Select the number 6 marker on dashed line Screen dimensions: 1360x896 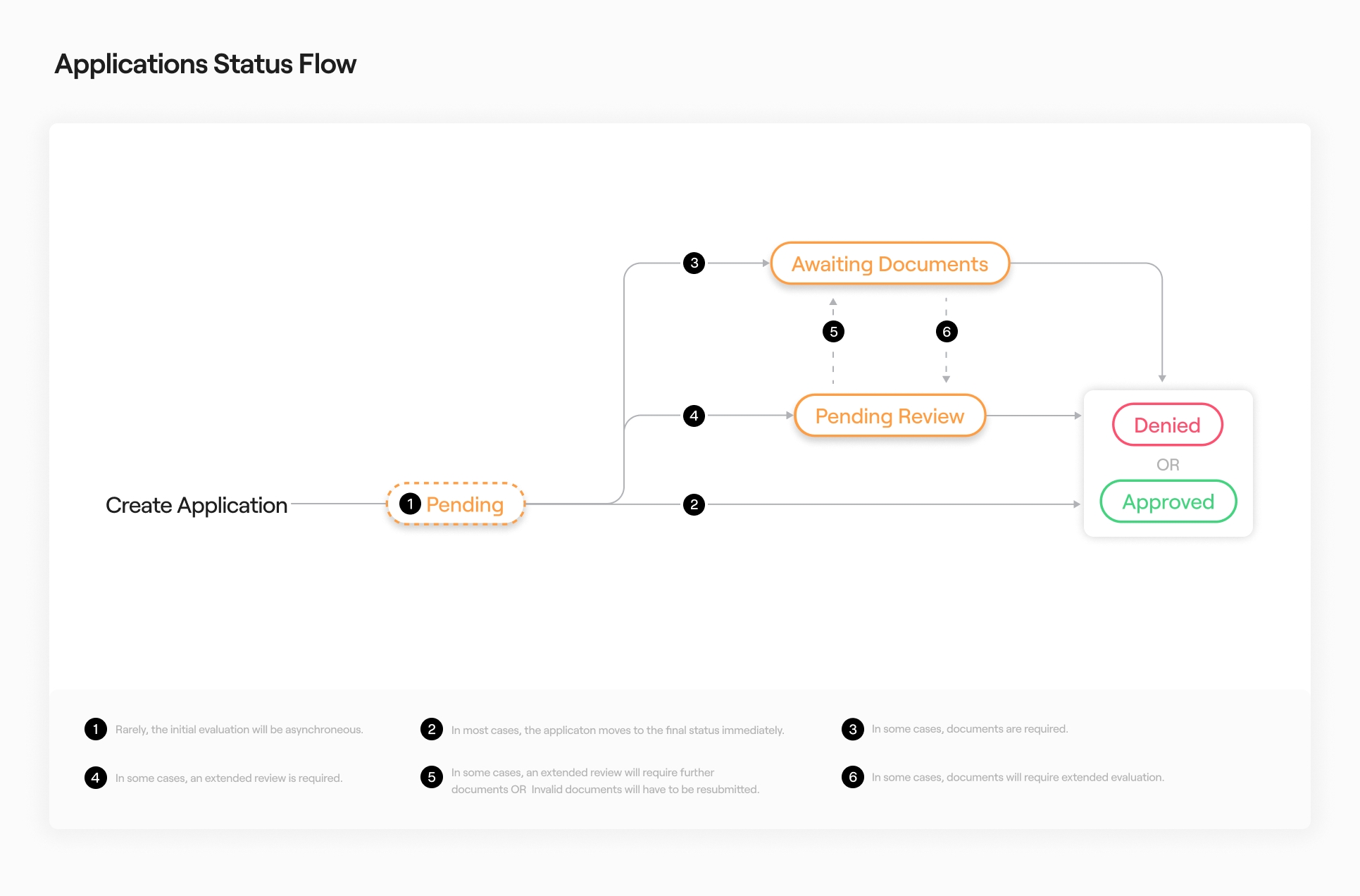pyautogui.click(x=947, y=332)
